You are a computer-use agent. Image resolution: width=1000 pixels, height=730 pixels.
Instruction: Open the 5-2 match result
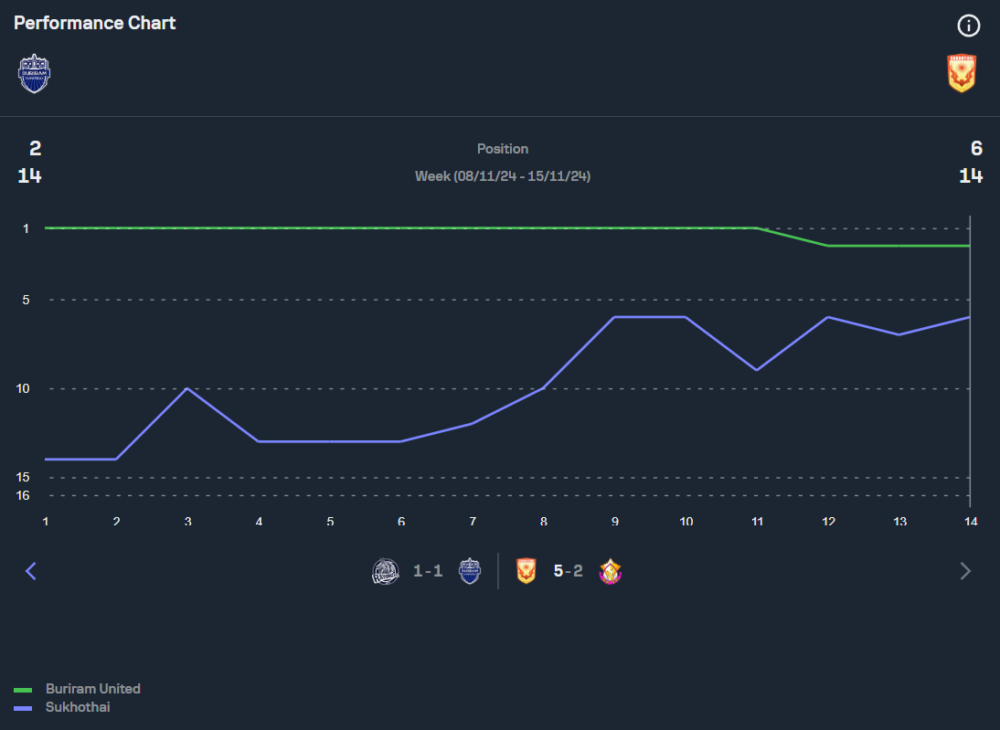pyautogui.click(x=568, y=571)
